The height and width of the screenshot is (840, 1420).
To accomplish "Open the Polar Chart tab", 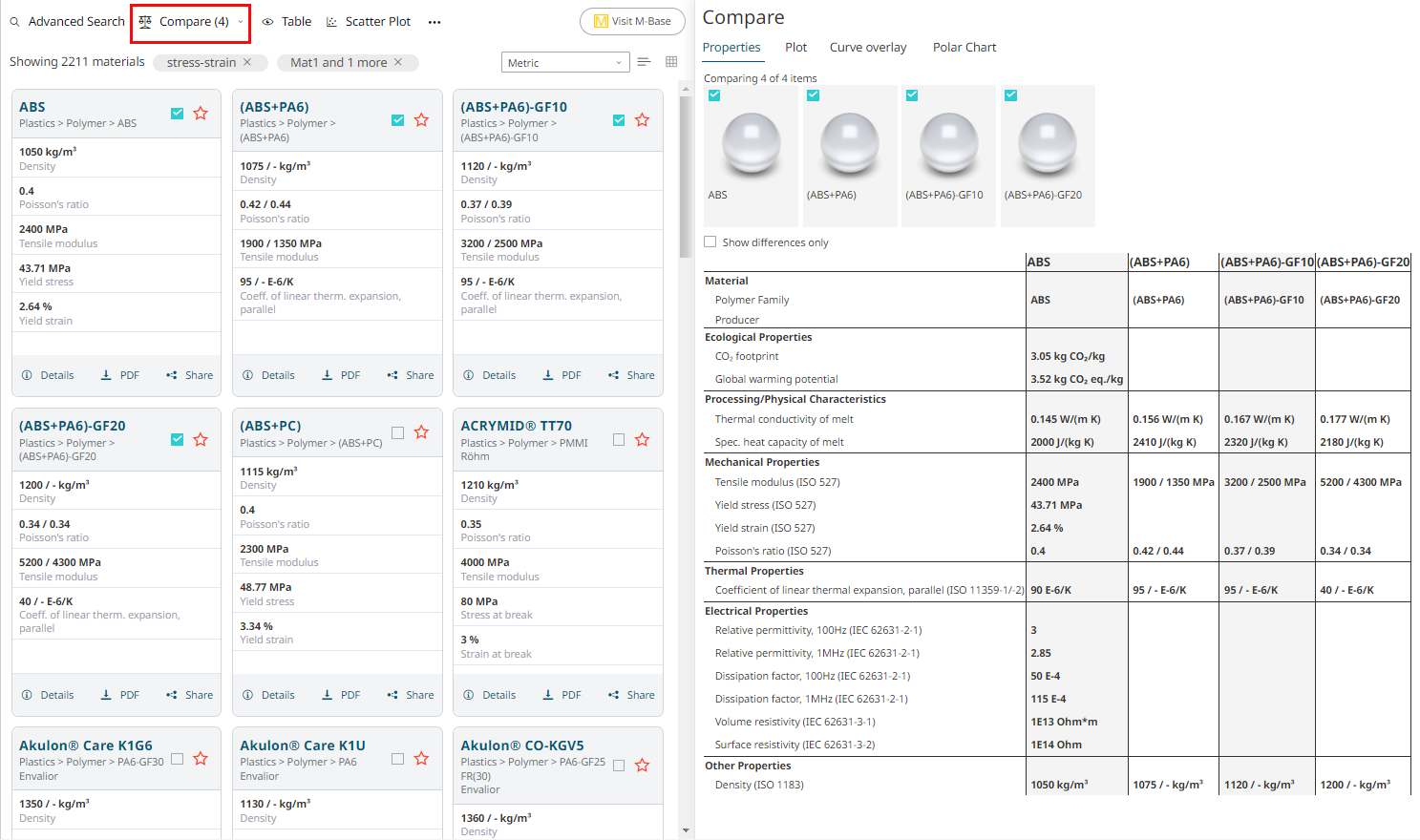I will (x=964, y=48).
